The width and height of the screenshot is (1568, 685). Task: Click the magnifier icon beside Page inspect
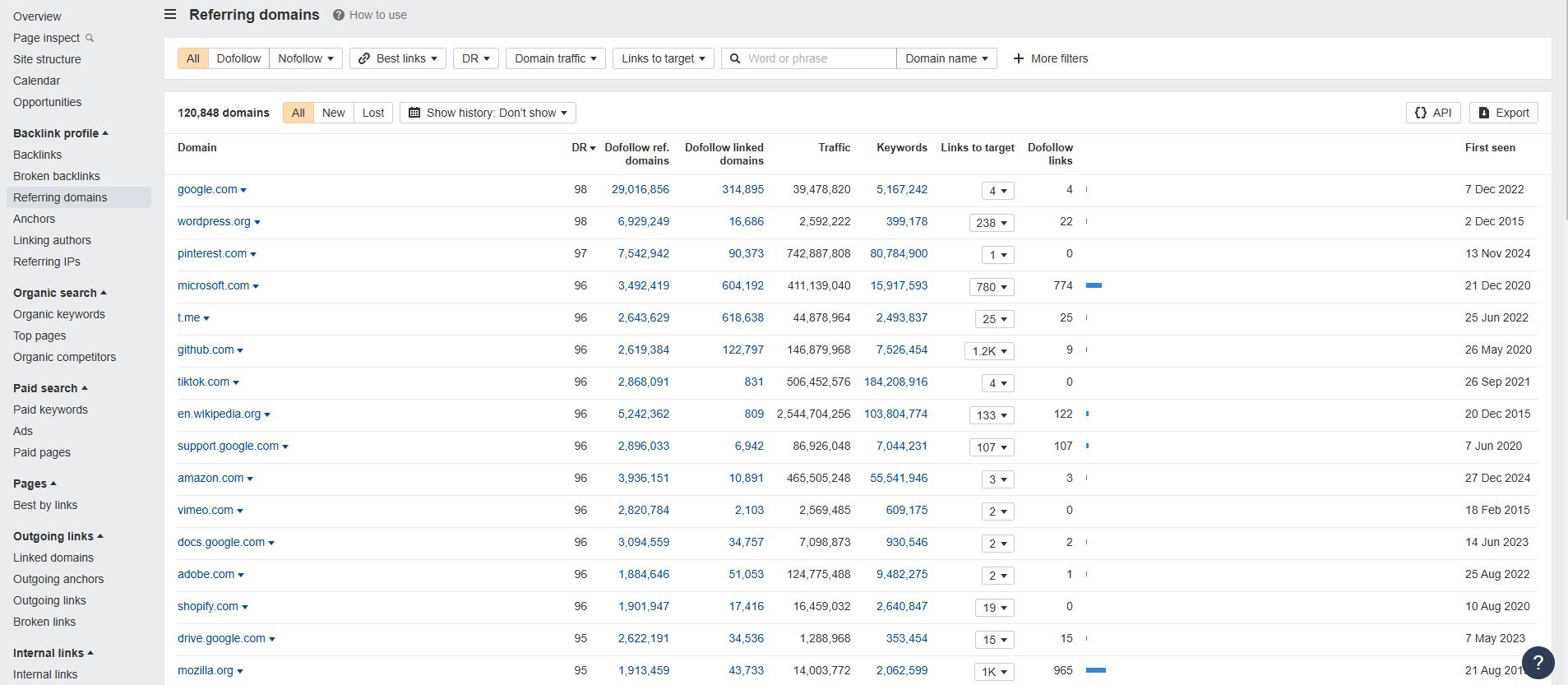90,38
